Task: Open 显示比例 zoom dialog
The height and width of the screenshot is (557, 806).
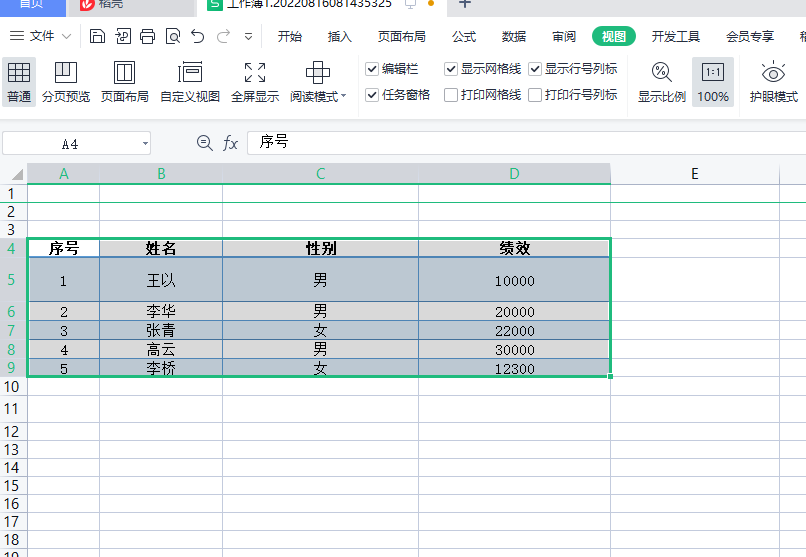Action: pyautogui.click(x=662, y=82)
